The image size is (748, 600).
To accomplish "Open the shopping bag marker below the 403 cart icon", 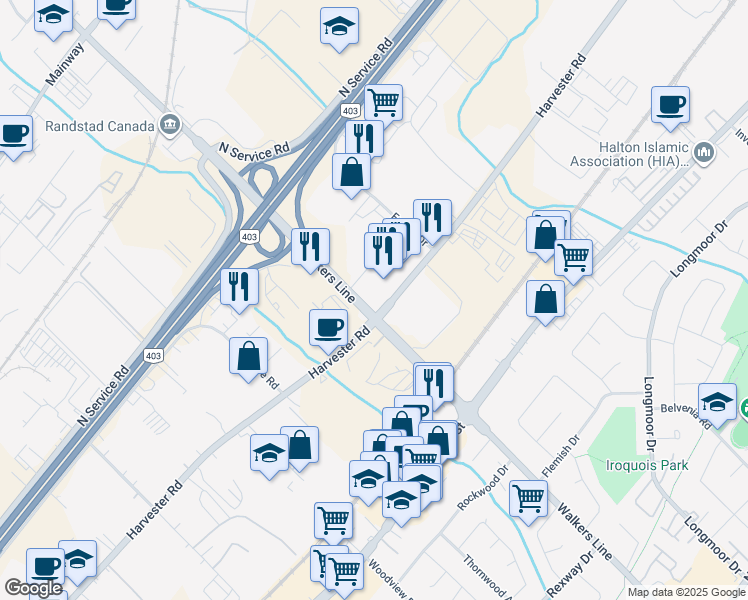I will (352, 175).
